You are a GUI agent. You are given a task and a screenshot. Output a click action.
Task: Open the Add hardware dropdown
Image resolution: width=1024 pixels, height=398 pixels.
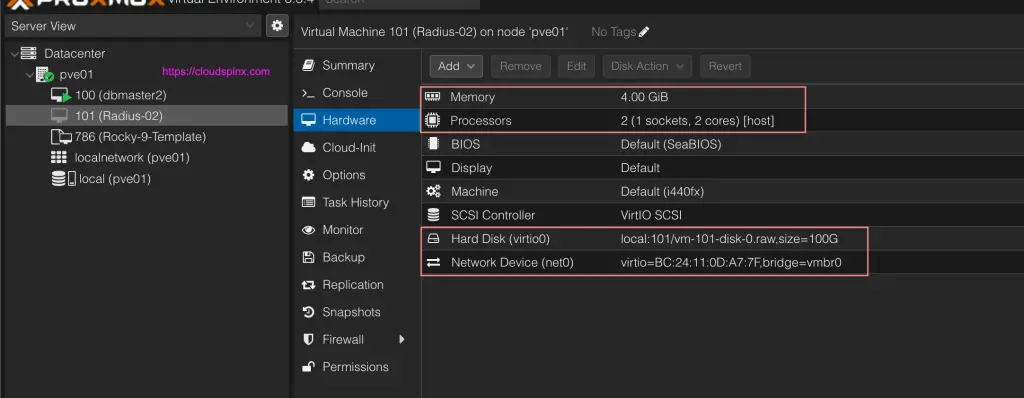[x=456, y=66]
